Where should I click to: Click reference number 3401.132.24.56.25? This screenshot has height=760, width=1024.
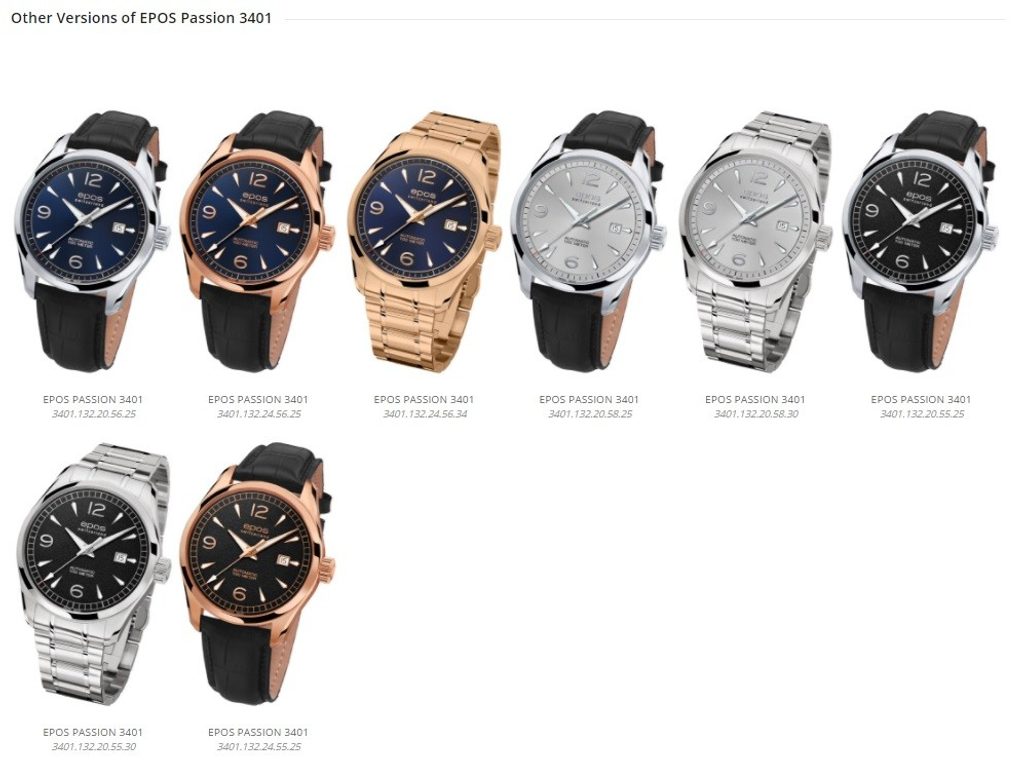(259, 414)
